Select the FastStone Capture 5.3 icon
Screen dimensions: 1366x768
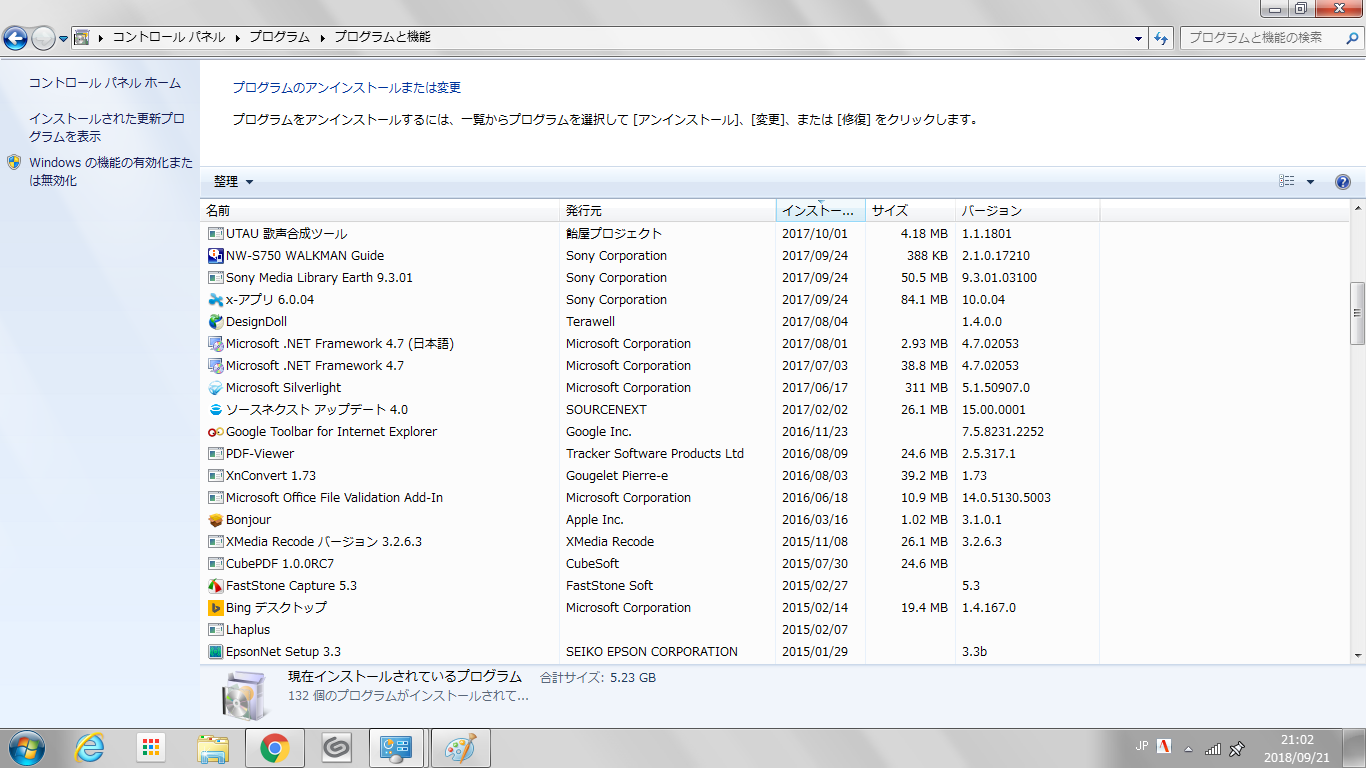click(x=215, y=586)
